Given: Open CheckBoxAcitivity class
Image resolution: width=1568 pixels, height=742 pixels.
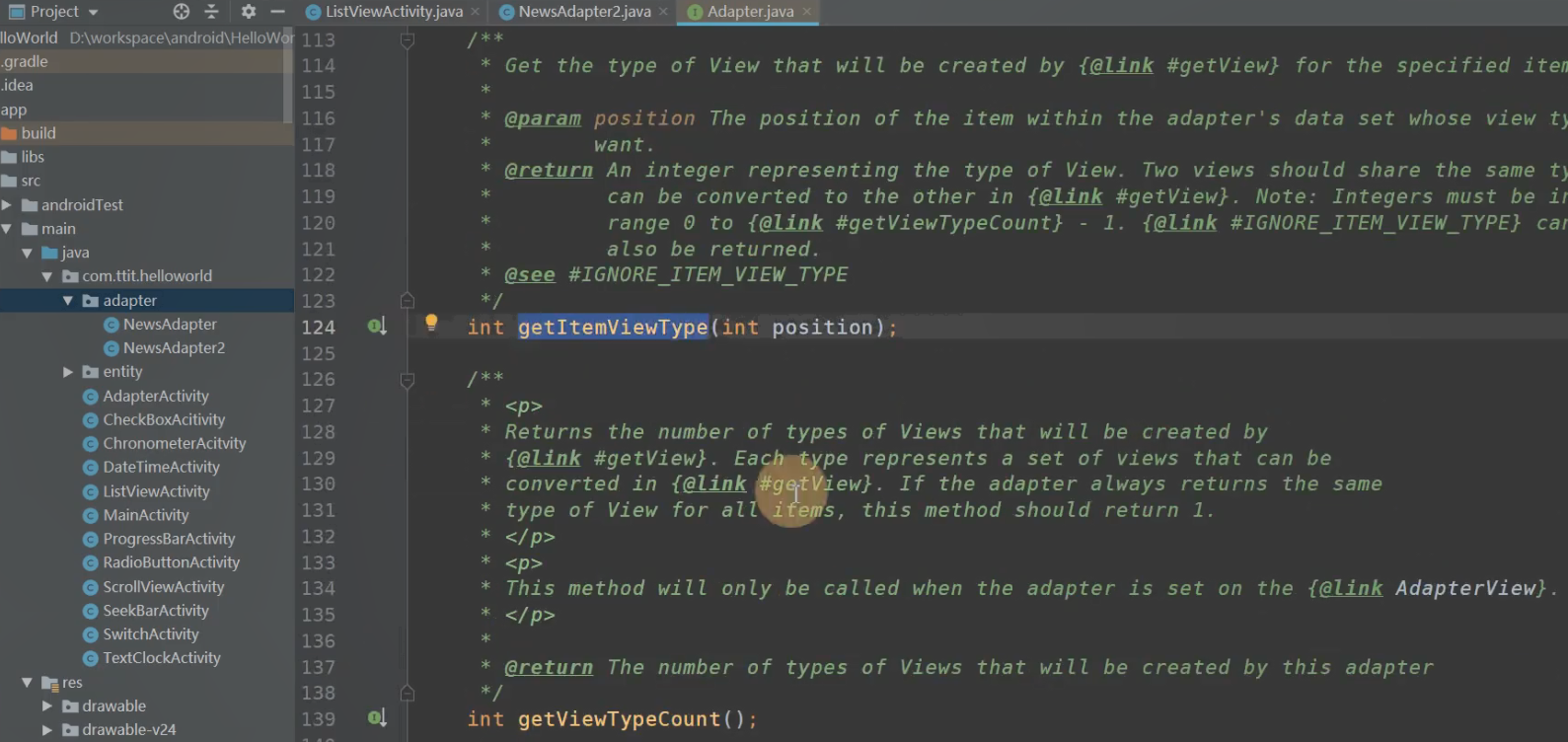Looking at the screenshot, I should [x=164, y=420].
